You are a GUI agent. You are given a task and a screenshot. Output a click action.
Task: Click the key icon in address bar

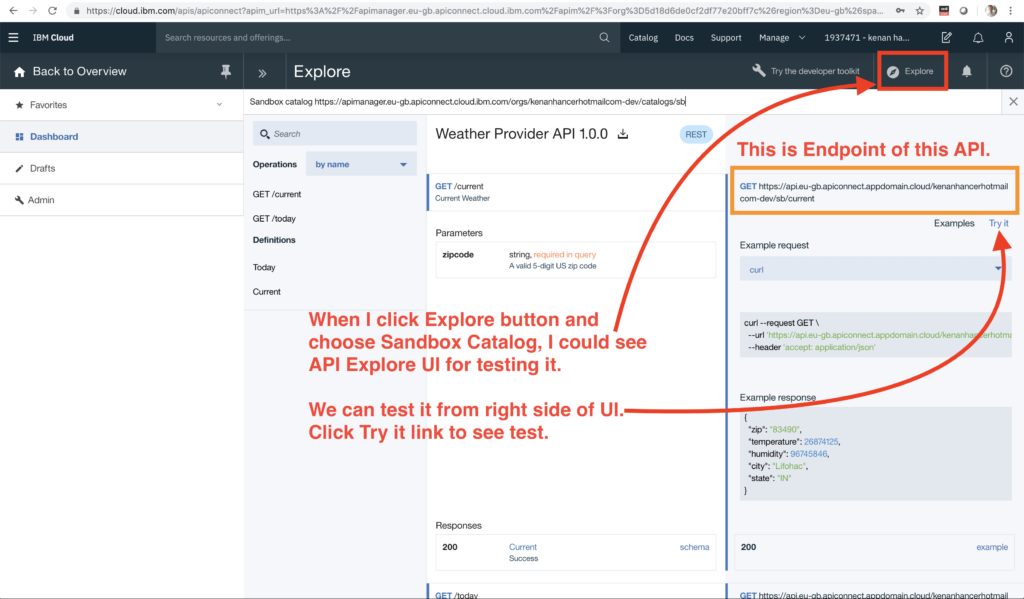click(x=900, y=10)
